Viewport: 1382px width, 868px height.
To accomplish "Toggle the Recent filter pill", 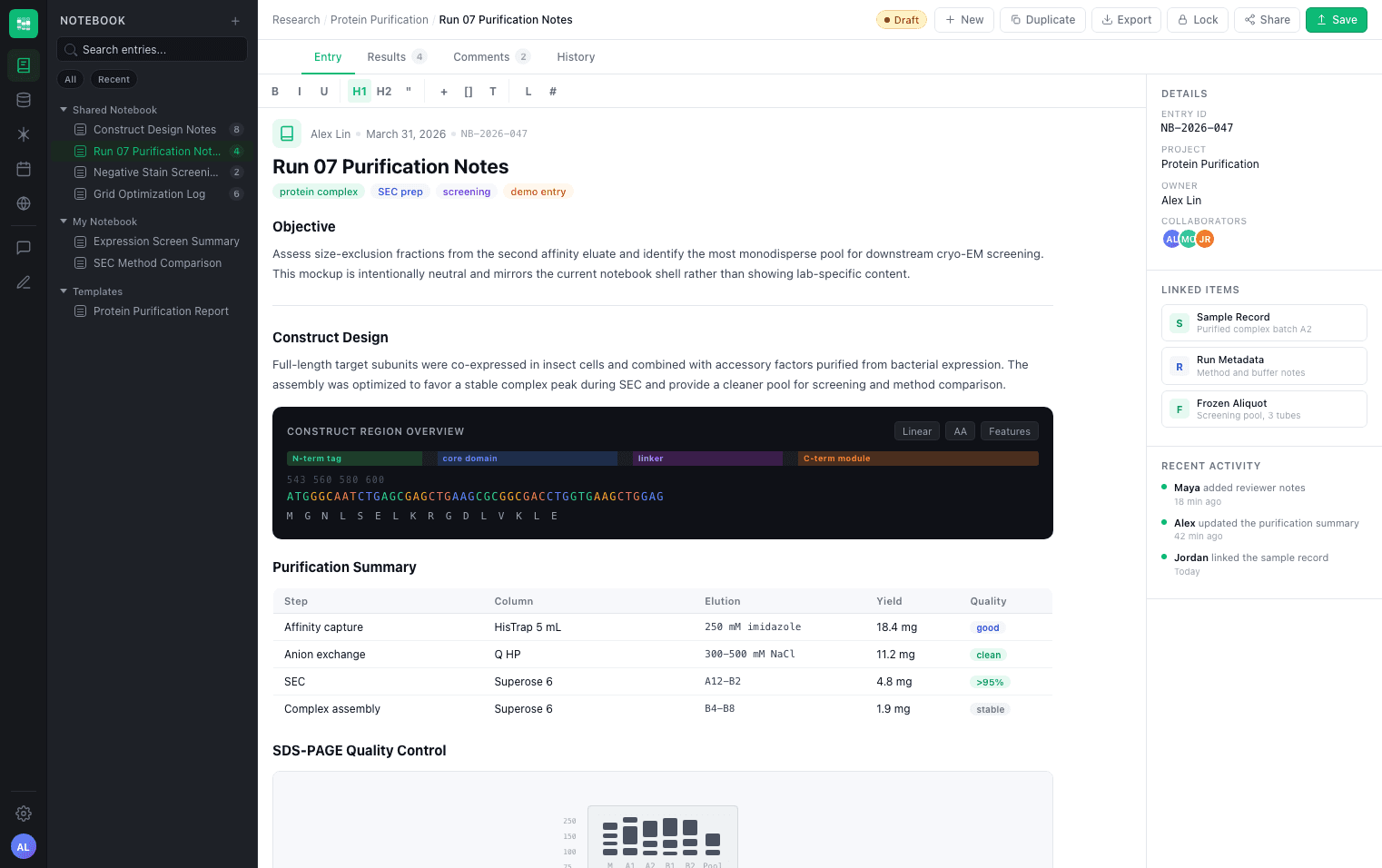I will [114, 80].
